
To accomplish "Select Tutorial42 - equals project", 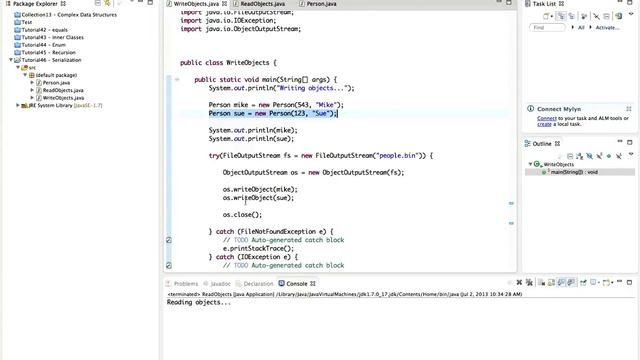I will (41, 30).
